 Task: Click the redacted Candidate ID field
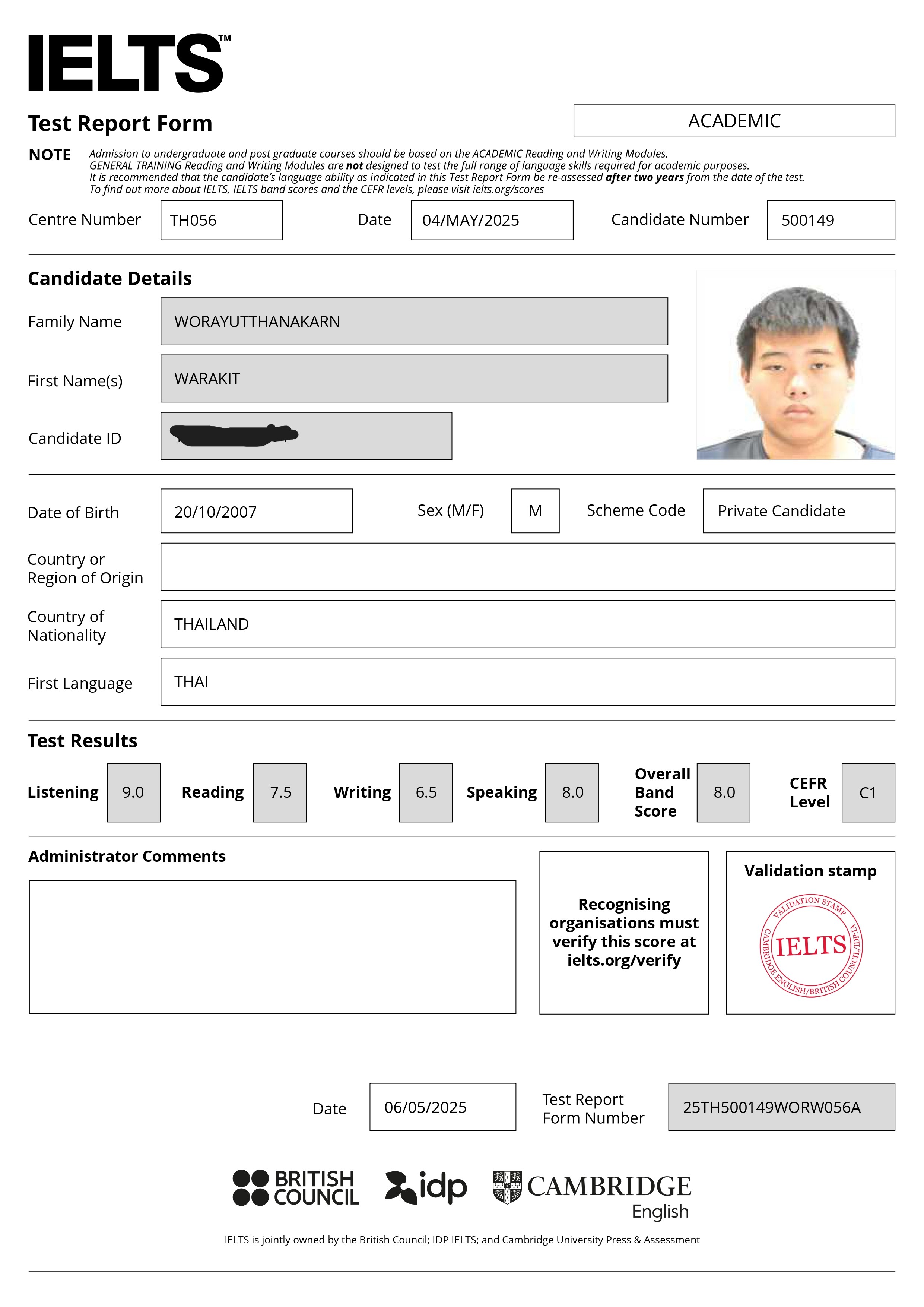pos(306,436)
